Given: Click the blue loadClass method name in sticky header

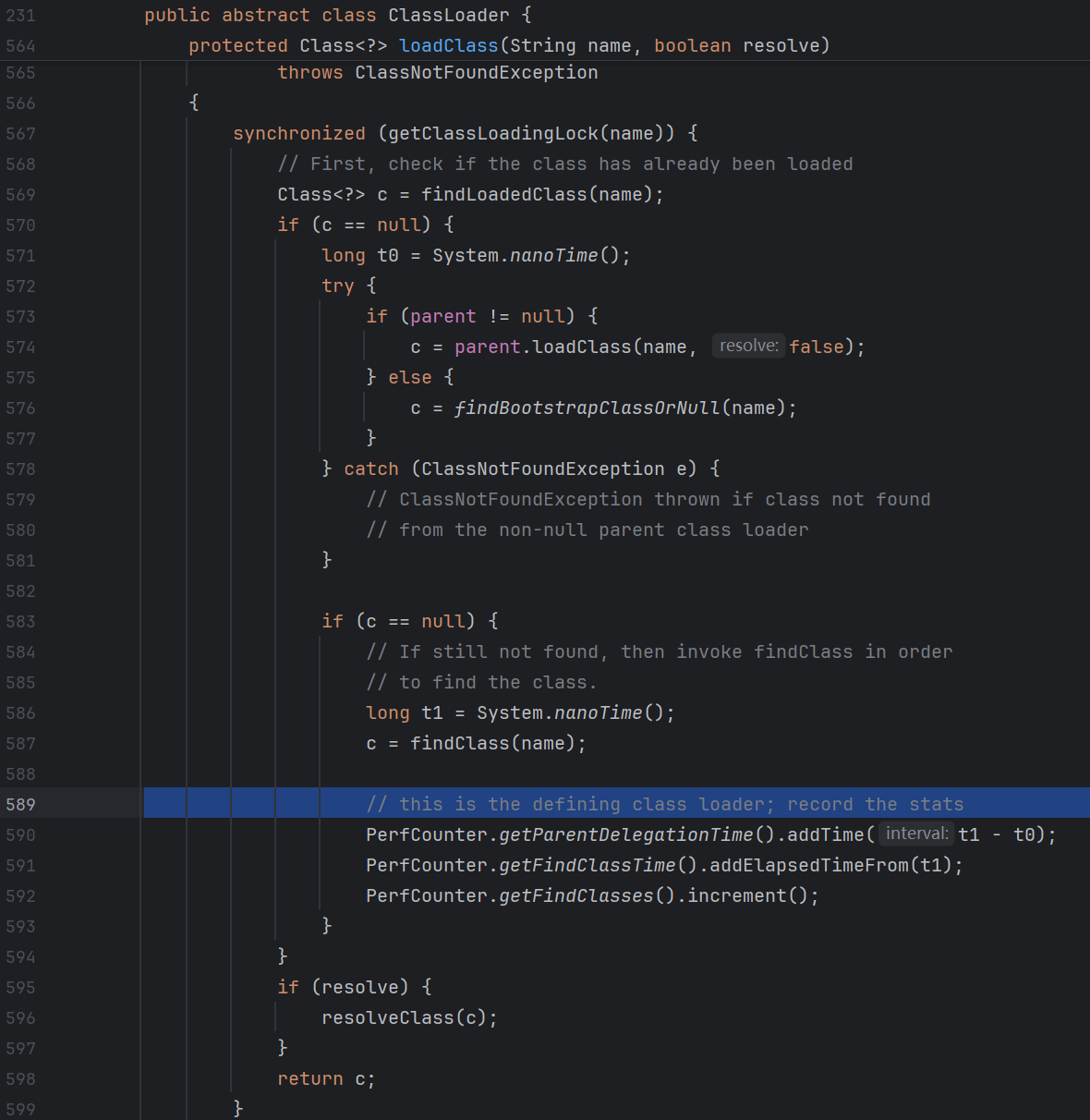Looking at the screenshot, I should tap(448, 46).
